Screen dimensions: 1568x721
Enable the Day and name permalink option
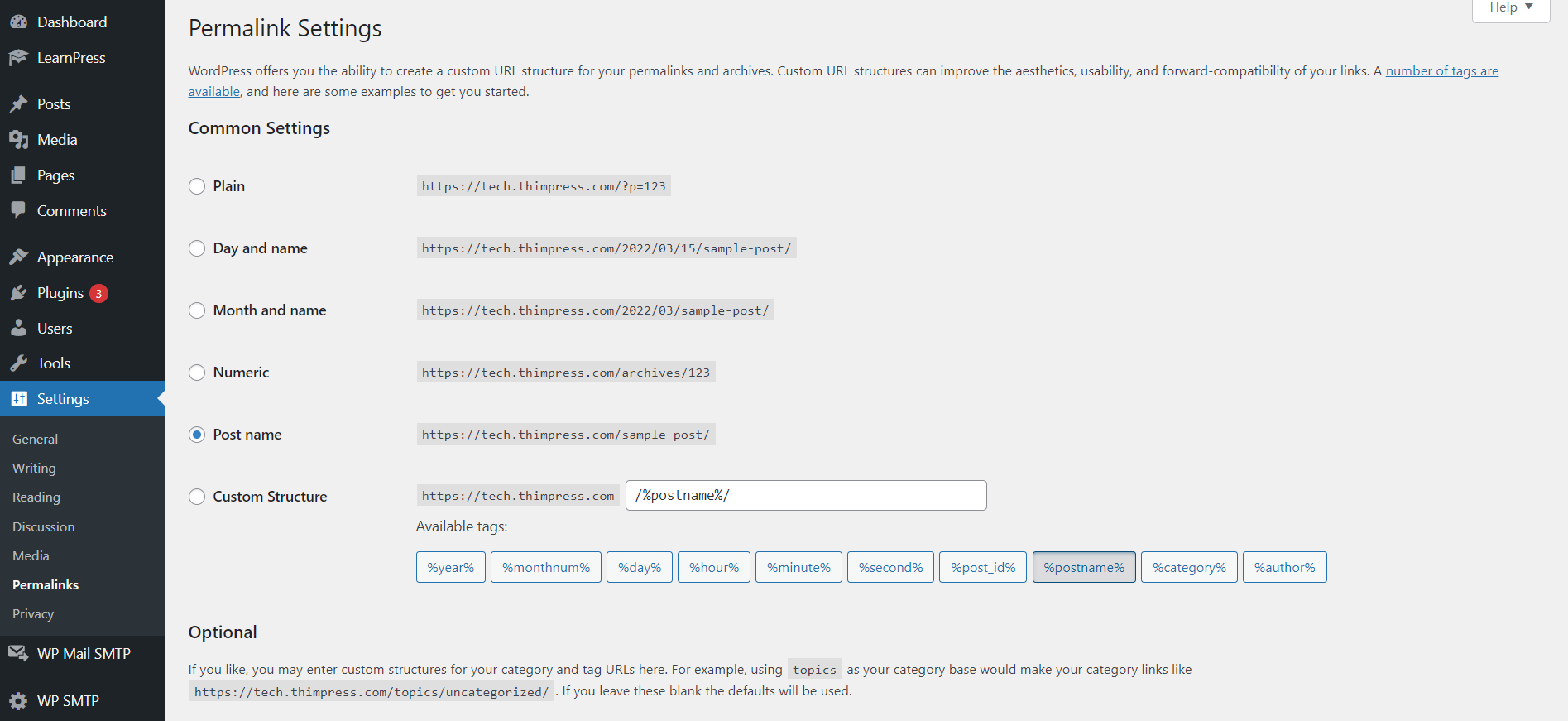click(x=197, y=248)
